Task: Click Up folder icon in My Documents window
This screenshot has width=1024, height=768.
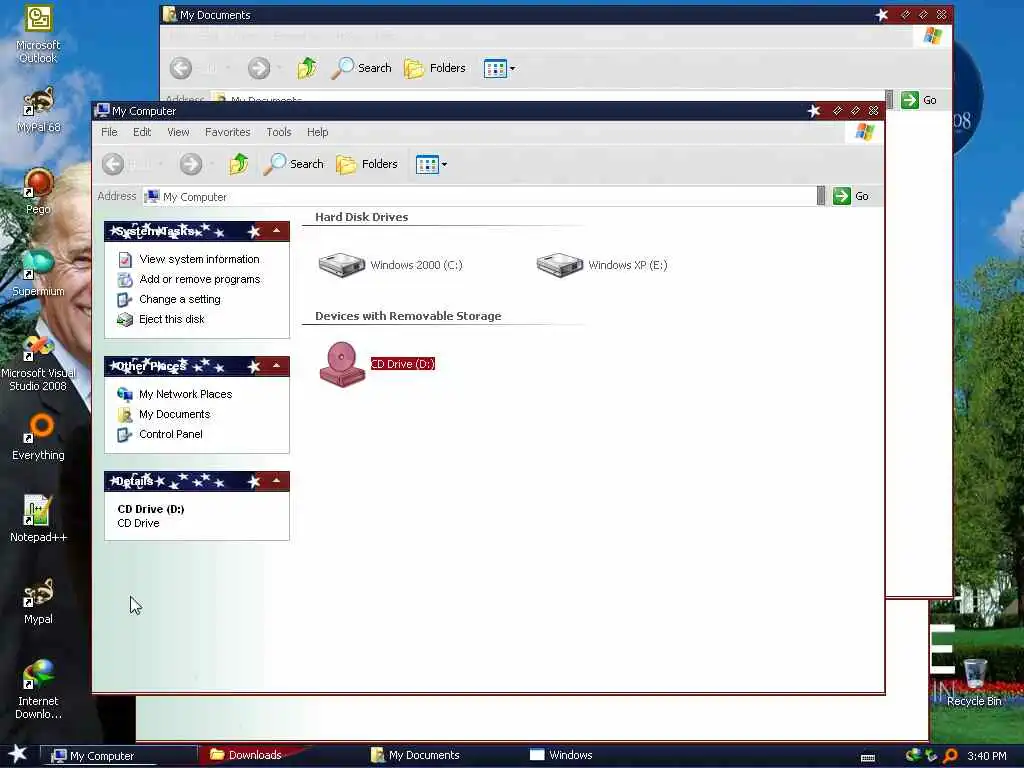Action: pyautogui.click(x=306, y=68)
